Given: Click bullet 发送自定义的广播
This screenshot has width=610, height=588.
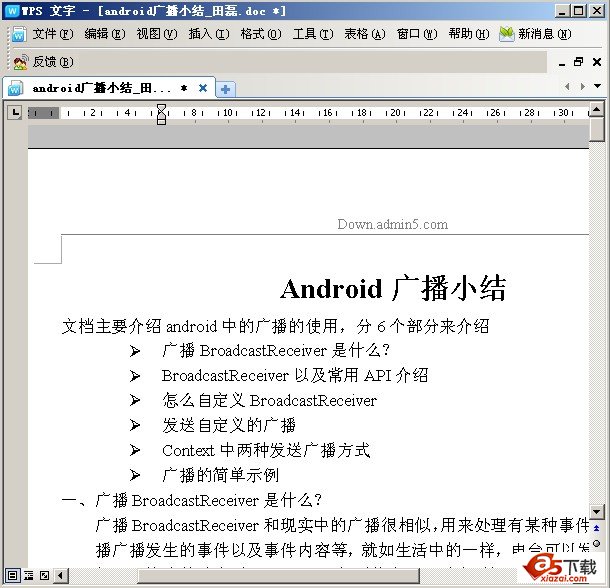Looking at the screenshot, I should click(229, 425).
